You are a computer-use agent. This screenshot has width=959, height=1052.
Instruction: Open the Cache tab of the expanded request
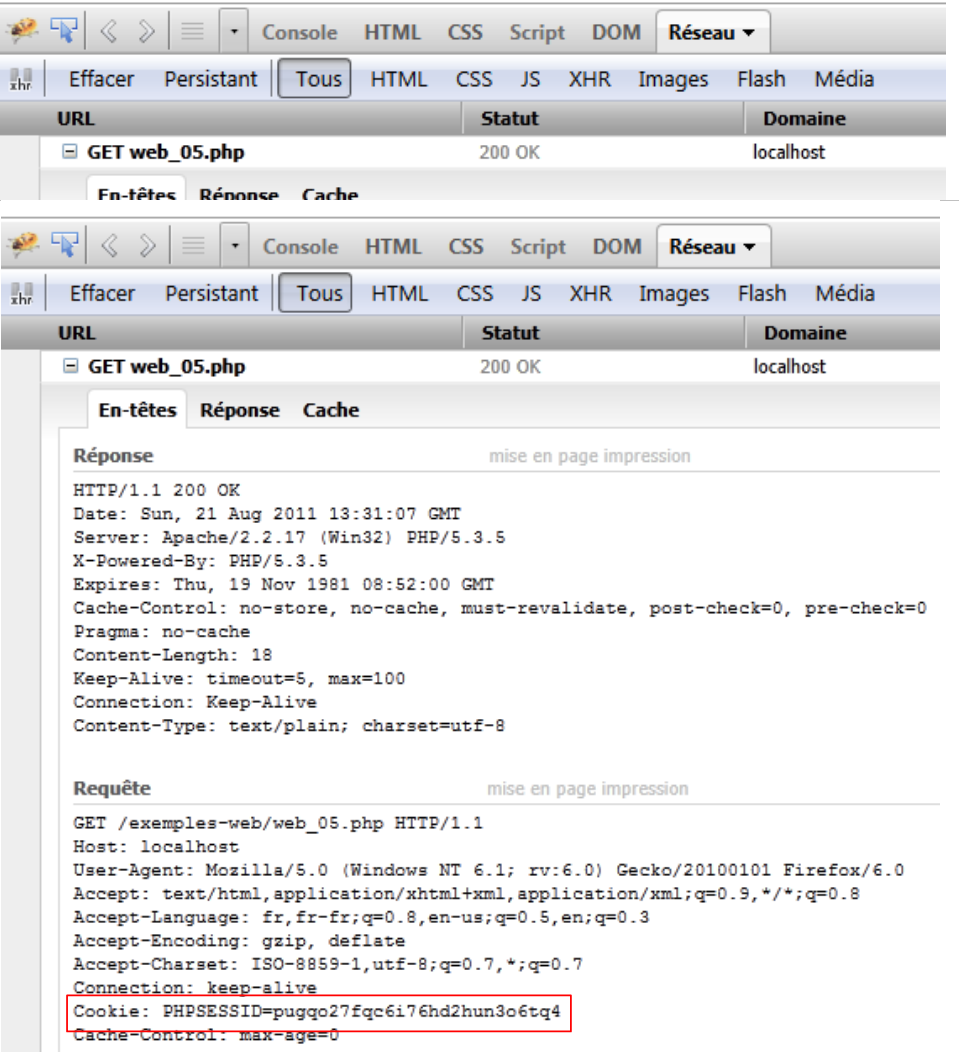click(x=330, y=410)
